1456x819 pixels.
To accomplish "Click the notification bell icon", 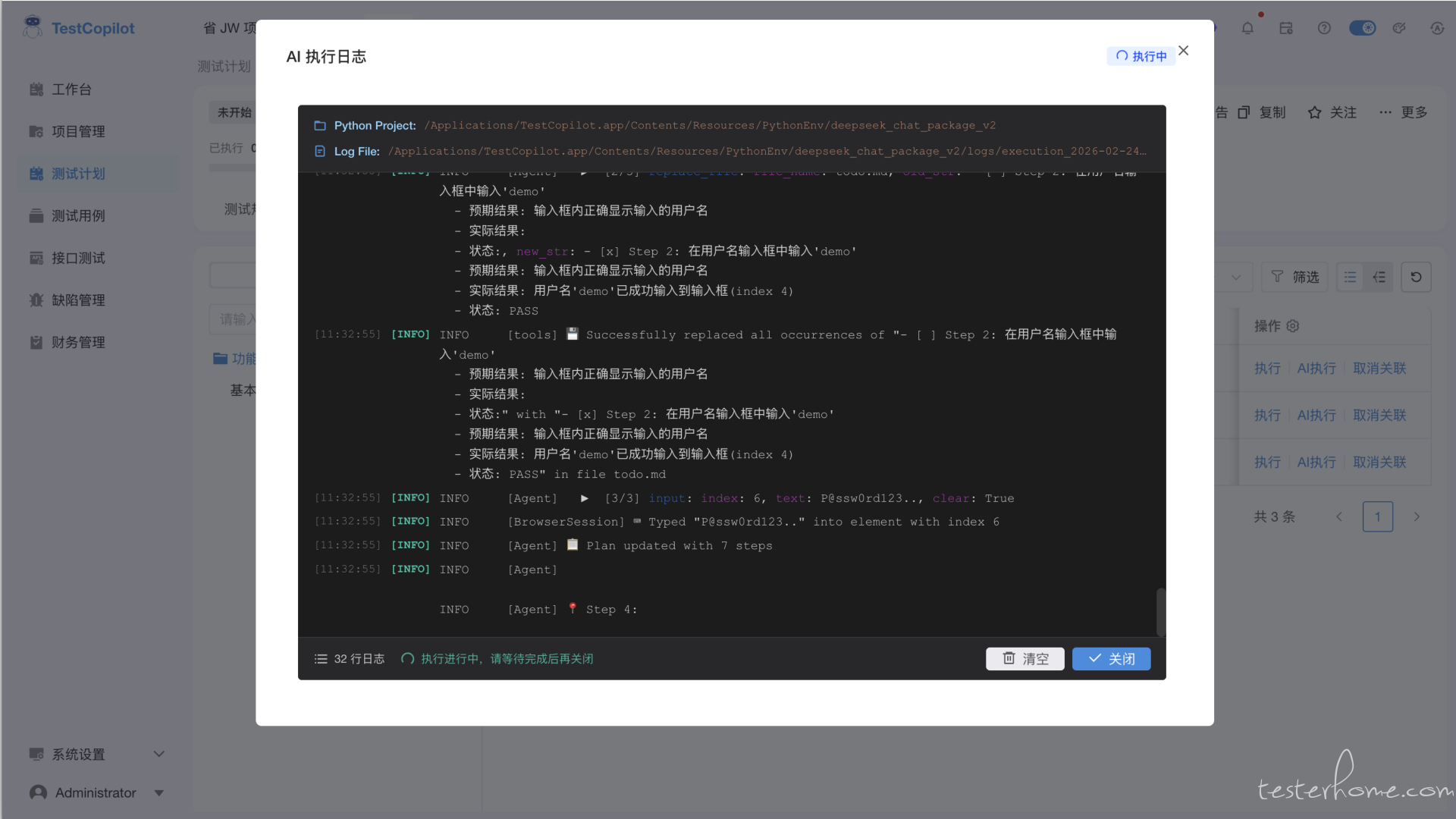I will pyautogui.click(x=1247, y=28).
